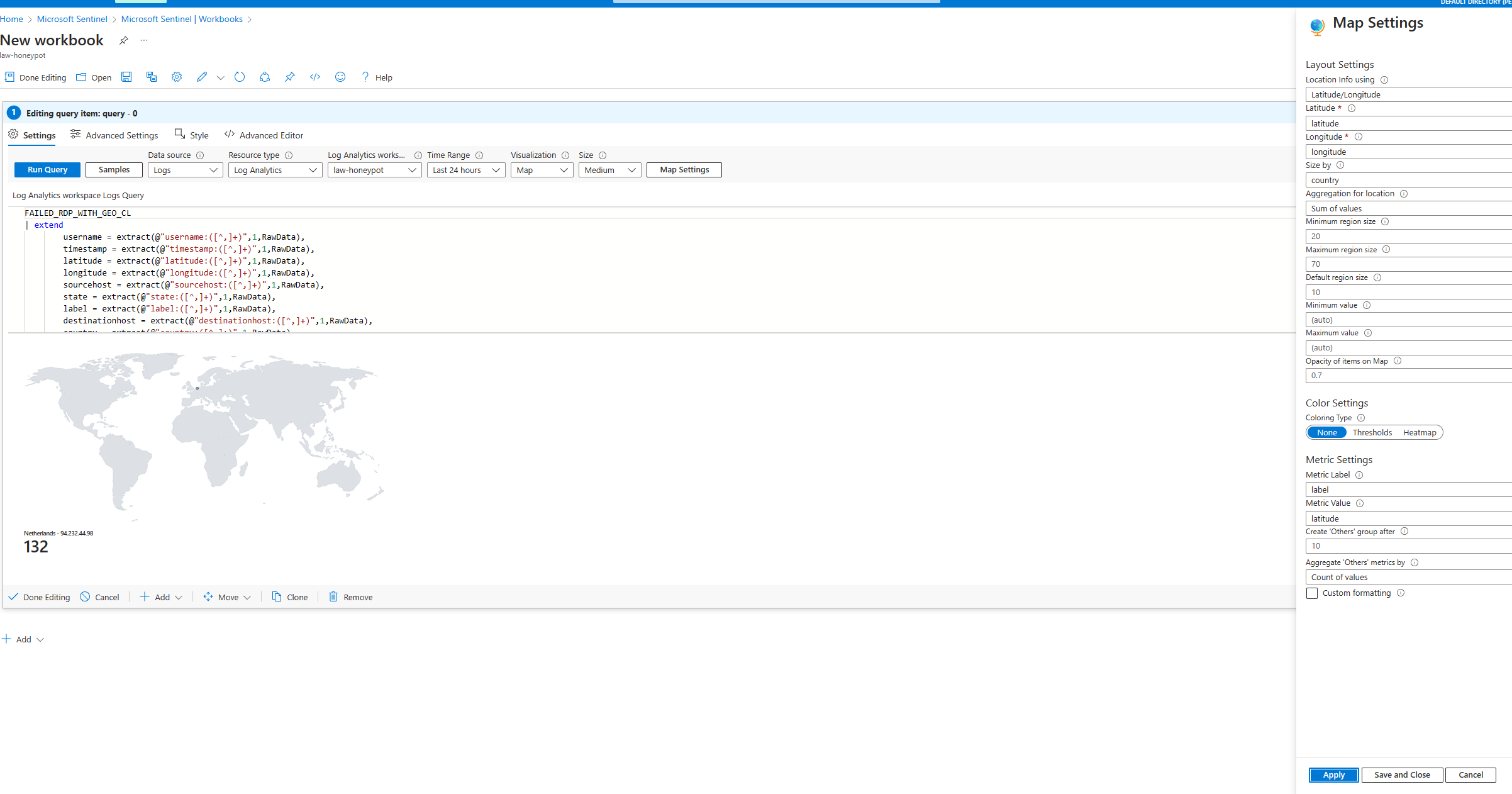
Task: Switch to the Style tab
Action: pyautogui.click(x=192, y=135)
